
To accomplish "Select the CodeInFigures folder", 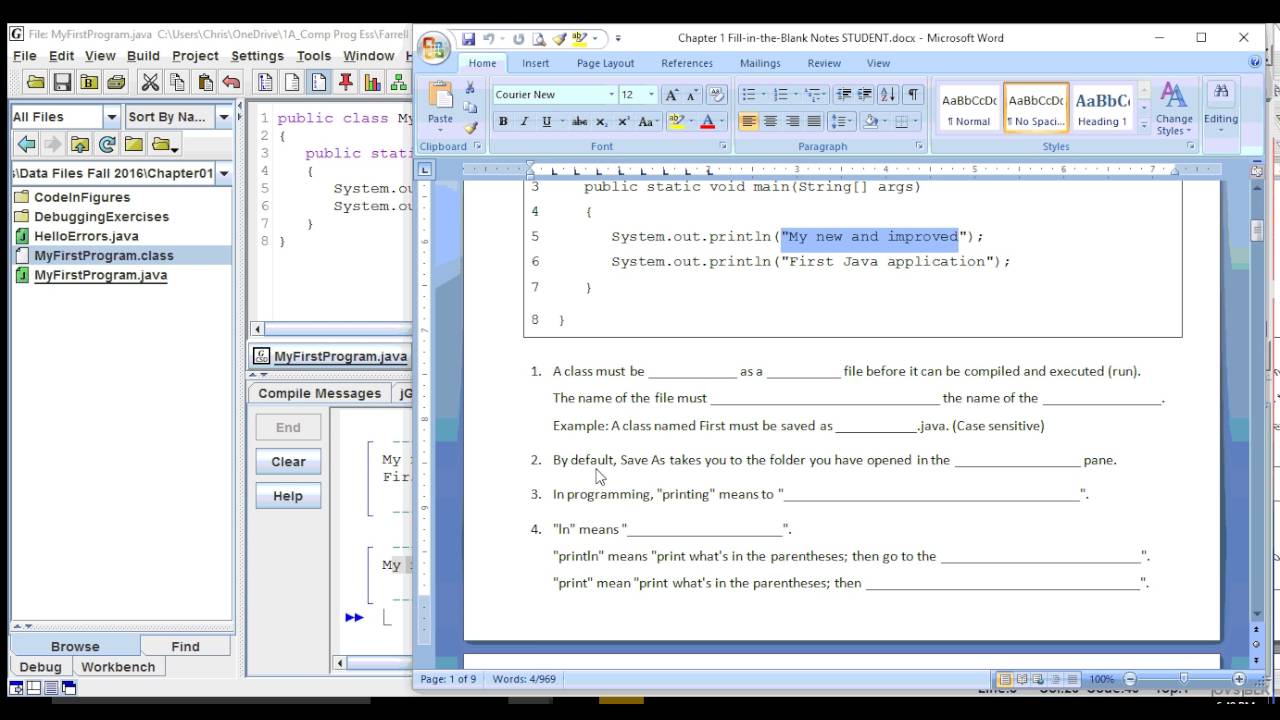I will tap(82, 197).
